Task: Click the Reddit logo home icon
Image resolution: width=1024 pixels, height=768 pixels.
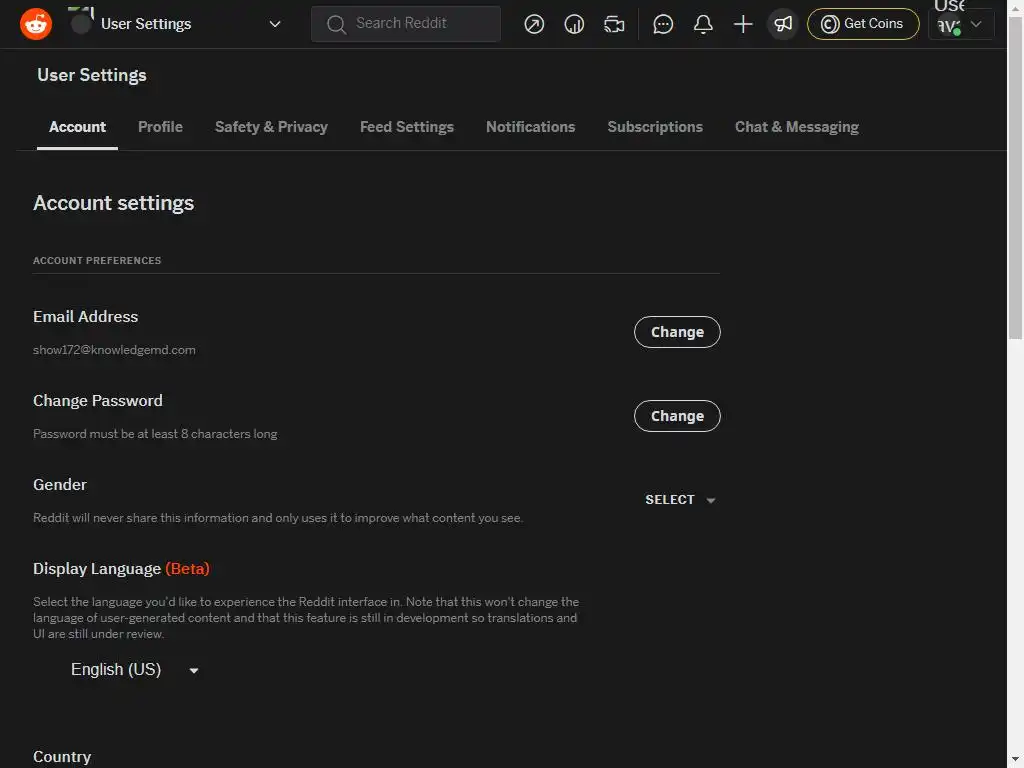Action: coord(36,24)
